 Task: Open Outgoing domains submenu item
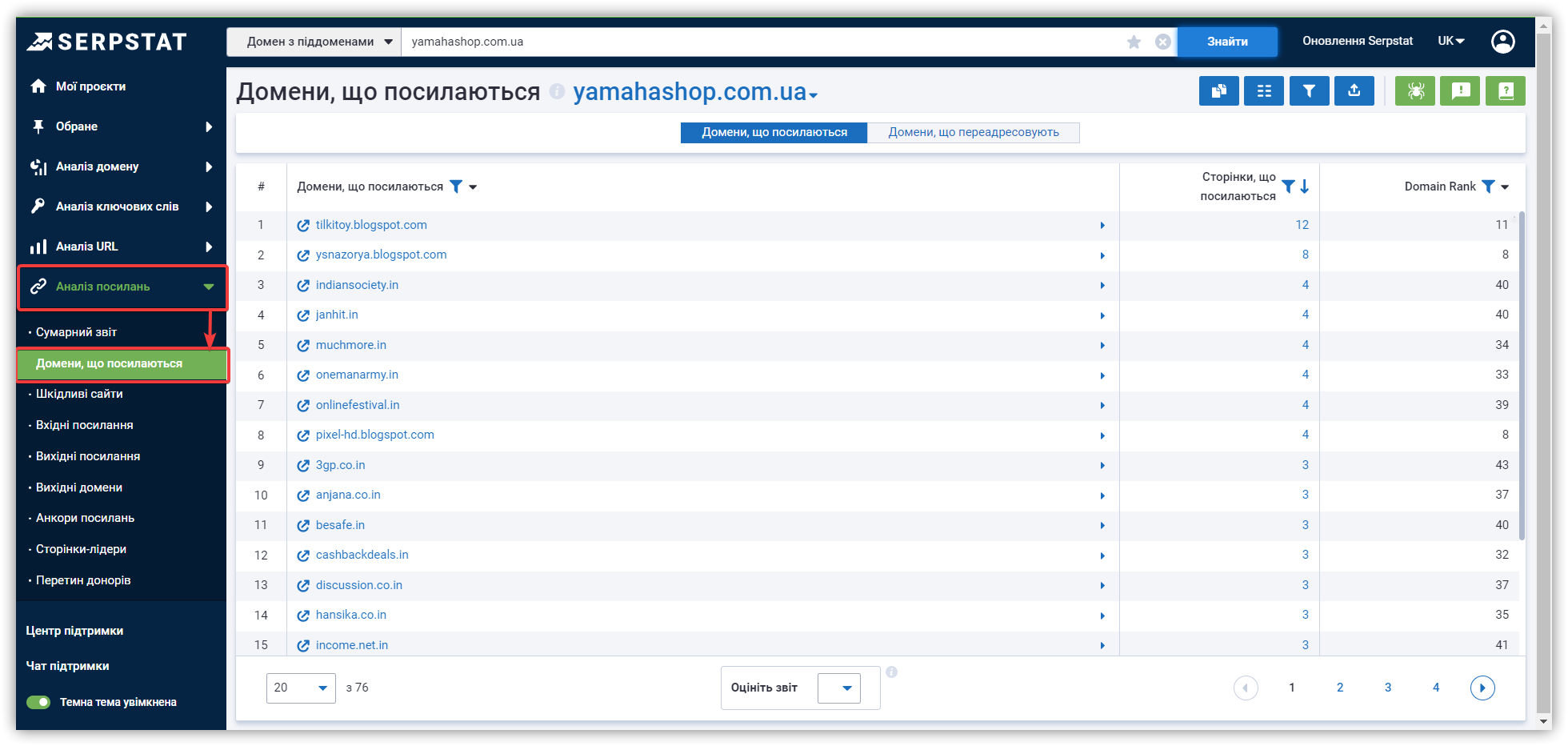click(x=79, y=487)
